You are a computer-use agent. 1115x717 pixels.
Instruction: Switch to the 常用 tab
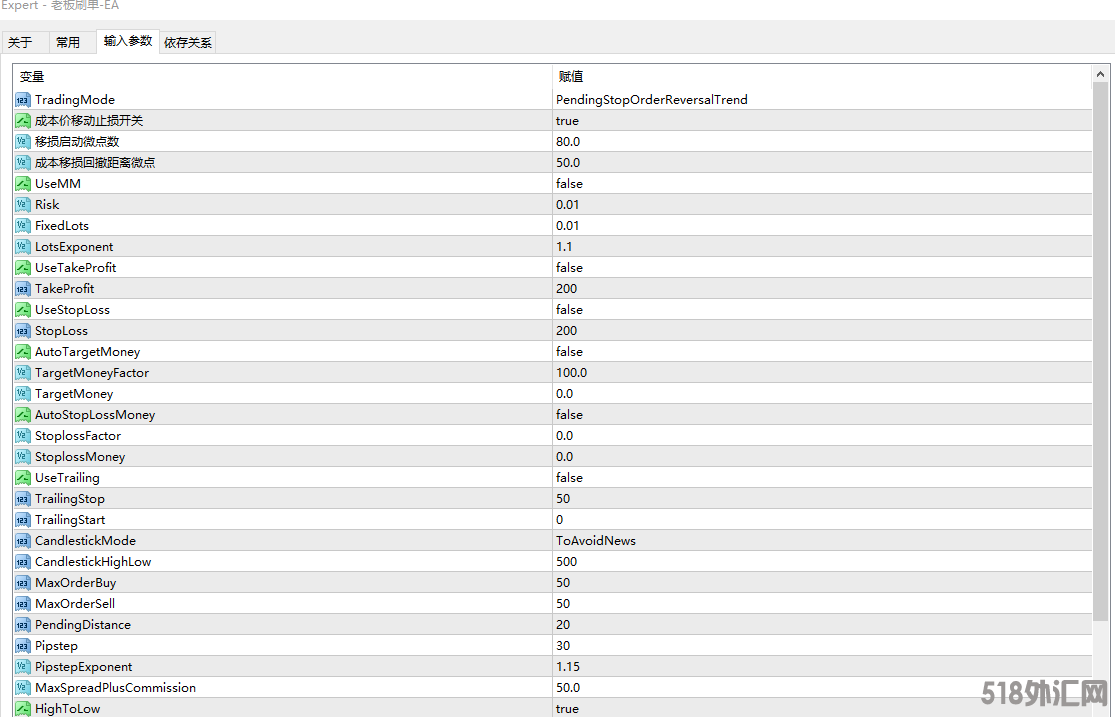pos(68,43)
